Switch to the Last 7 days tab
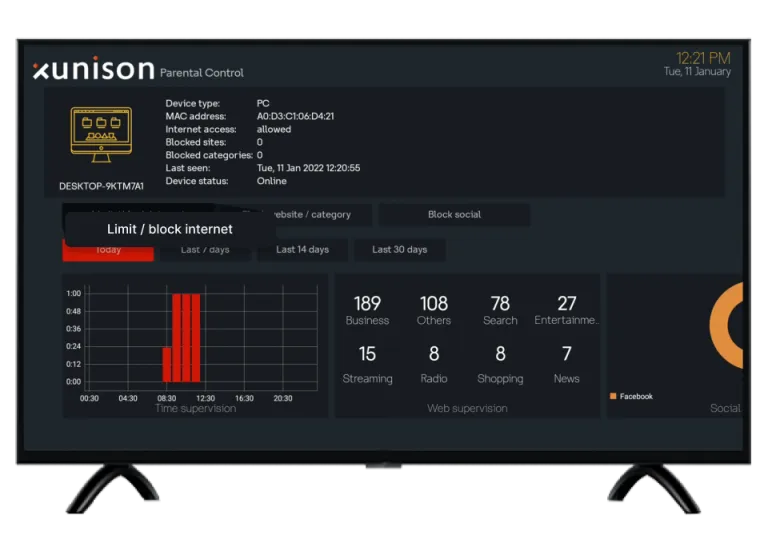The width and height of the screenshot is (768, 559). (x=205, y=251)
